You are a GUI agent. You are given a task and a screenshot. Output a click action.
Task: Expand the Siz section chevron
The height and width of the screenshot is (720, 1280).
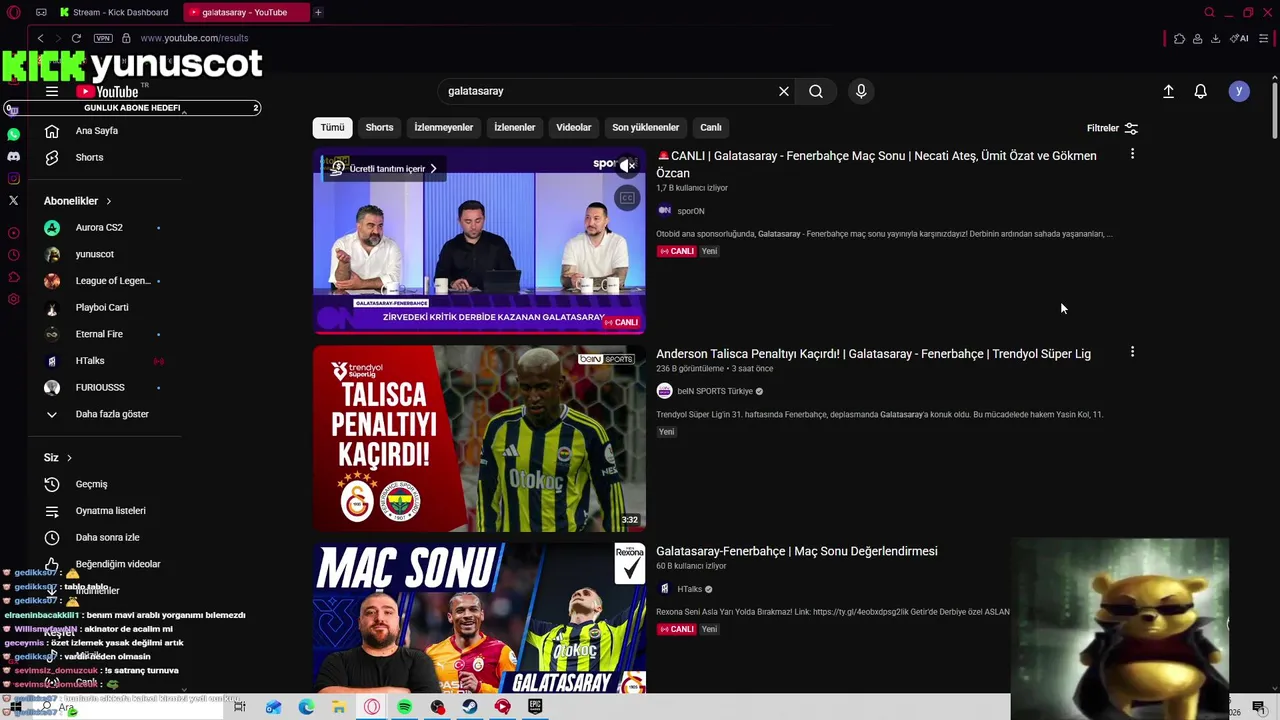click(69, 458)
